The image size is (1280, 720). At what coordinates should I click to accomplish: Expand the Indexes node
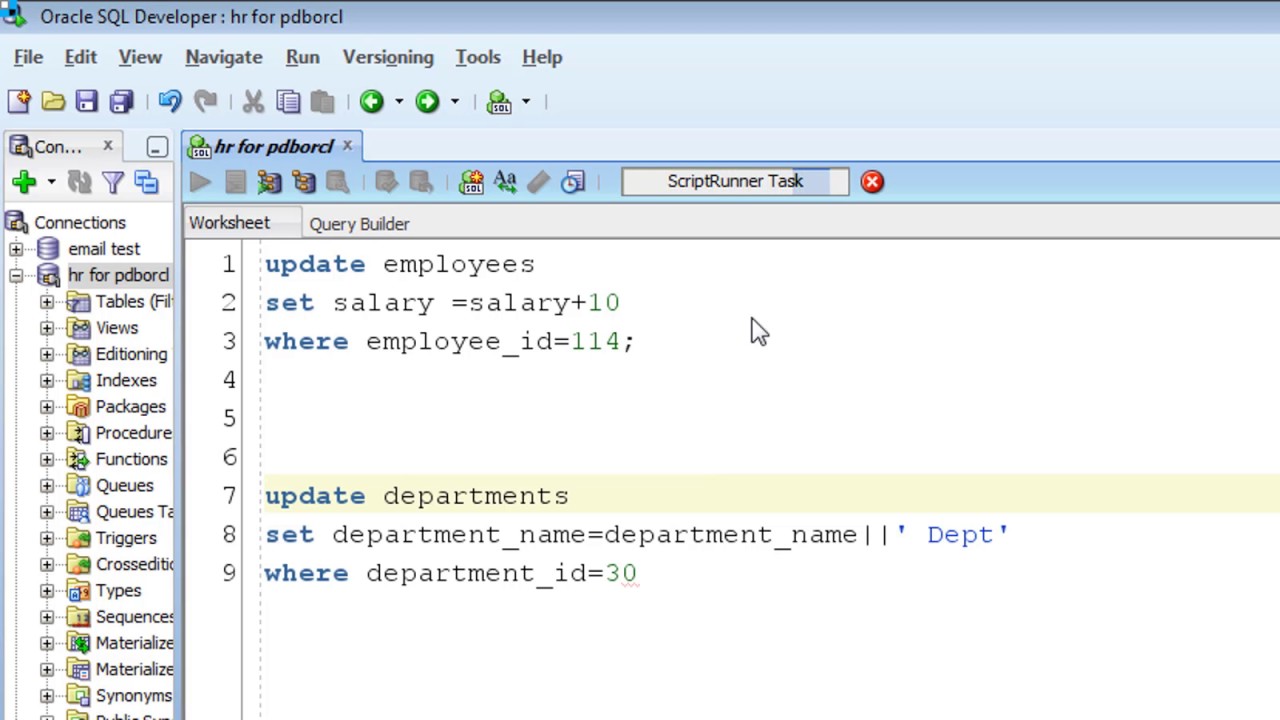coord(47,380)
